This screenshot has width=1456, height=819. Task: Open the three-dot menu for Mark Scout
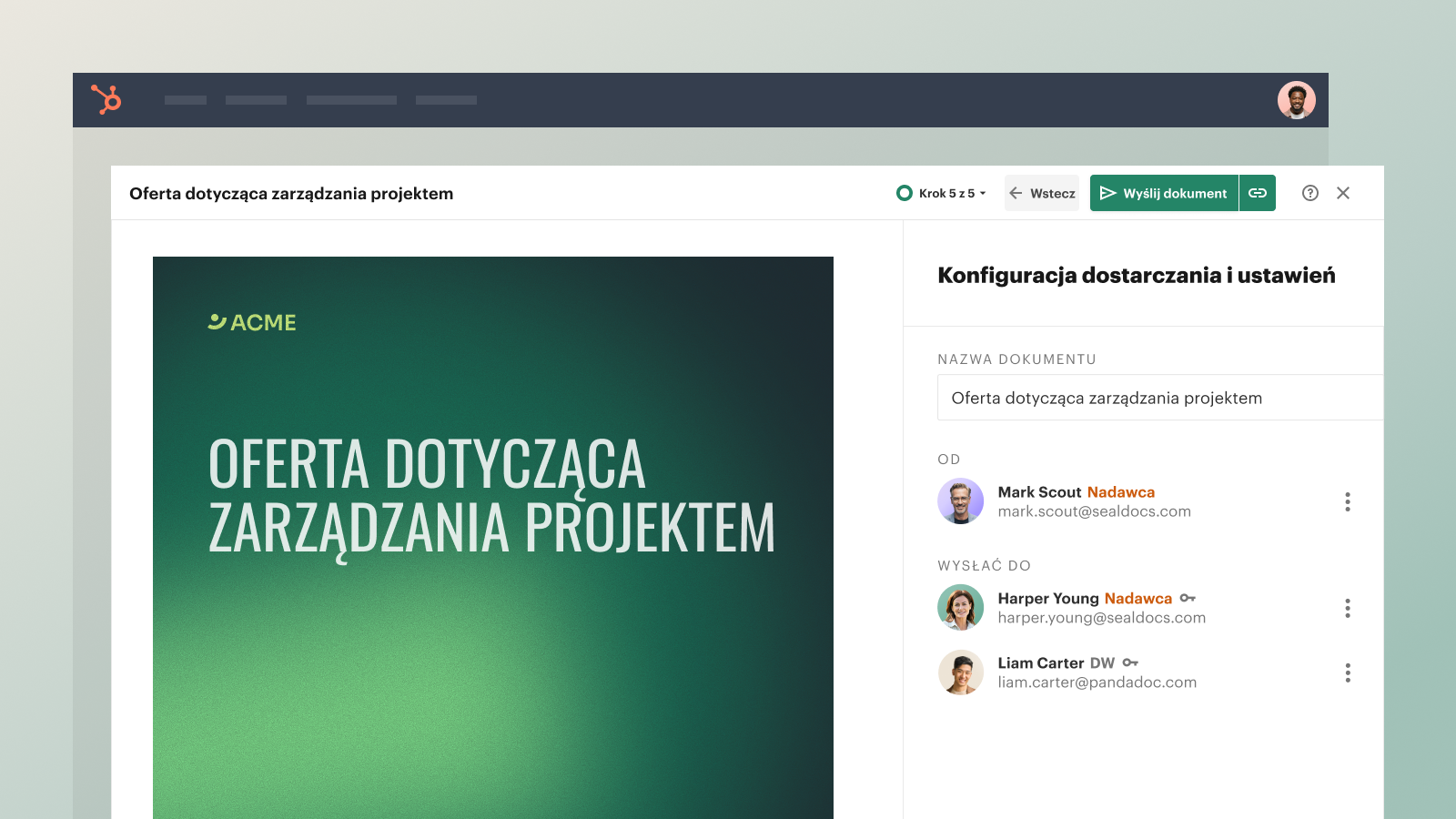coord(1348,501)
